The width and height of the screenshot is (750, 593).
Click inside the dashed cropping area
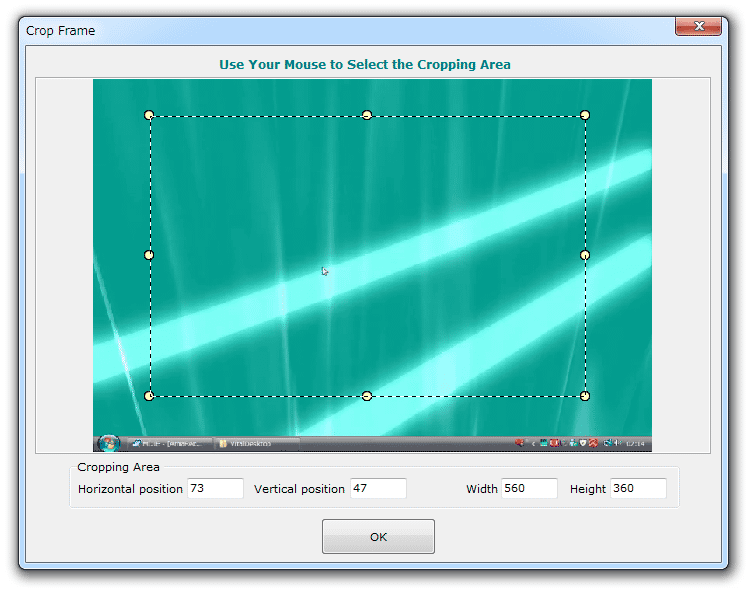(367, 255)
